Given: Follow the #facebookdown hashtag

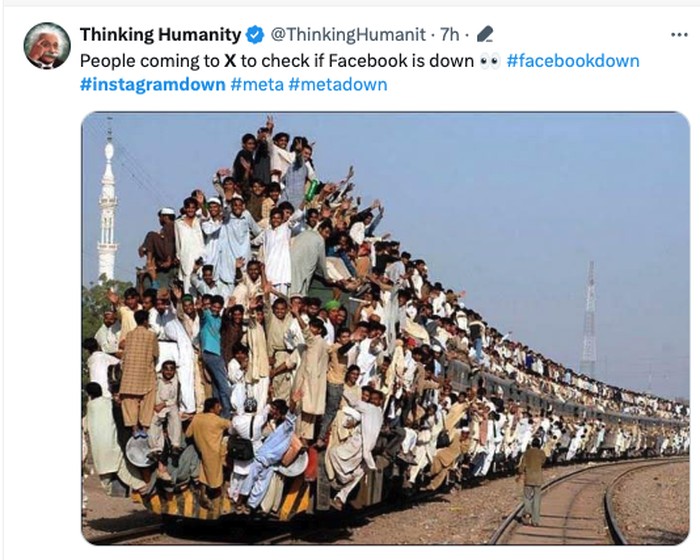Looking at the screenshot, I should 573,61.
